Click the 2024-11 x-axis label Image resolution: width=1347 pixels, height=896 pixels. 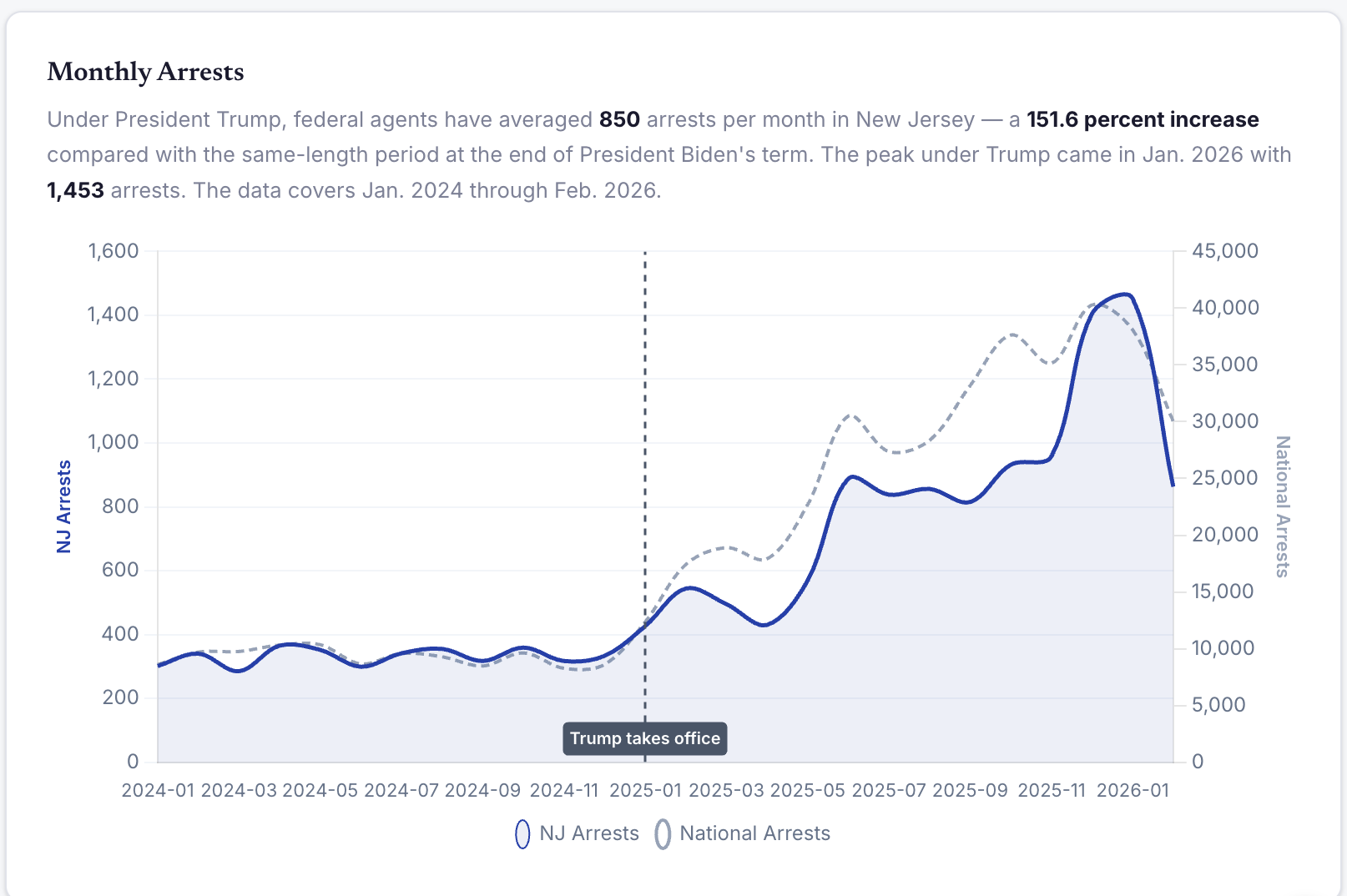pos(564,790)
